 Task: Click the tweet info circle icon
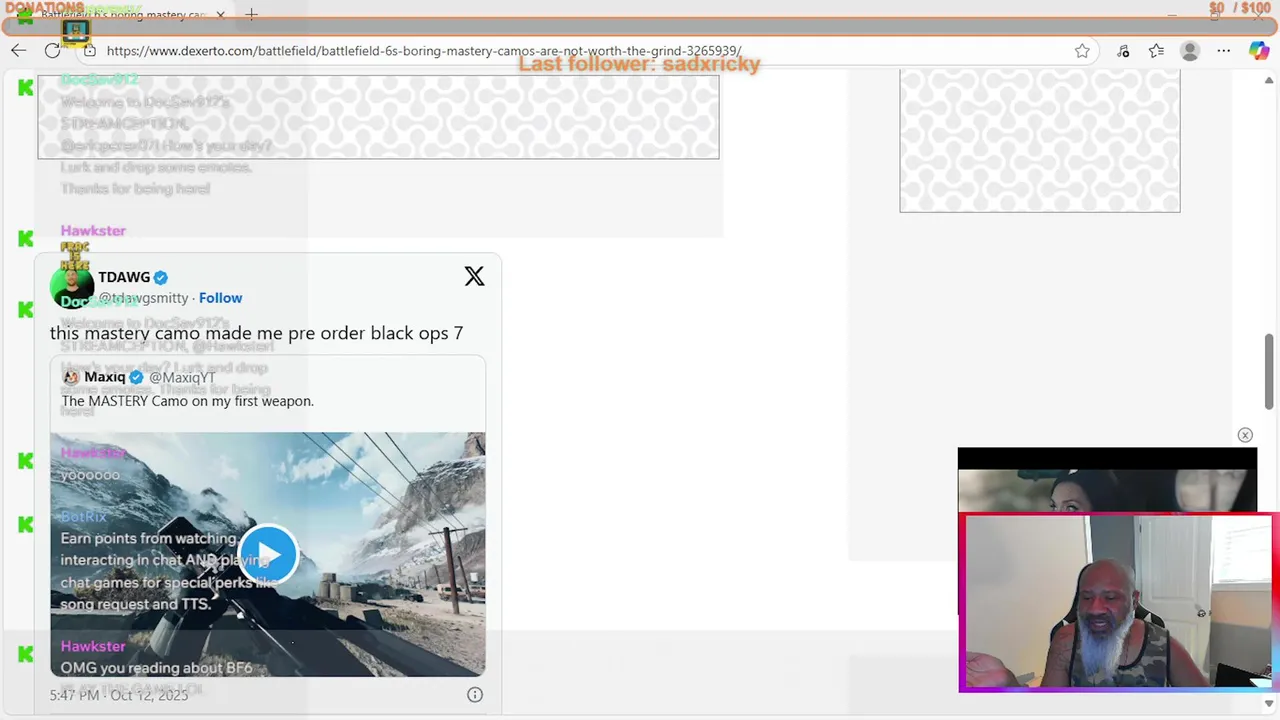[x=475, y=695]
